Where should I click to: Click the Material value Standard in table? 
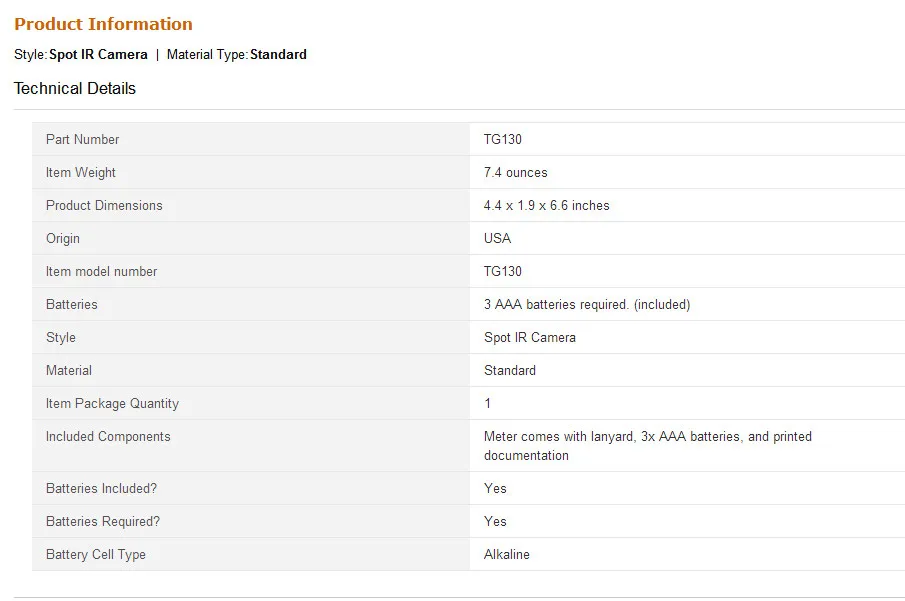pos(510,370)
